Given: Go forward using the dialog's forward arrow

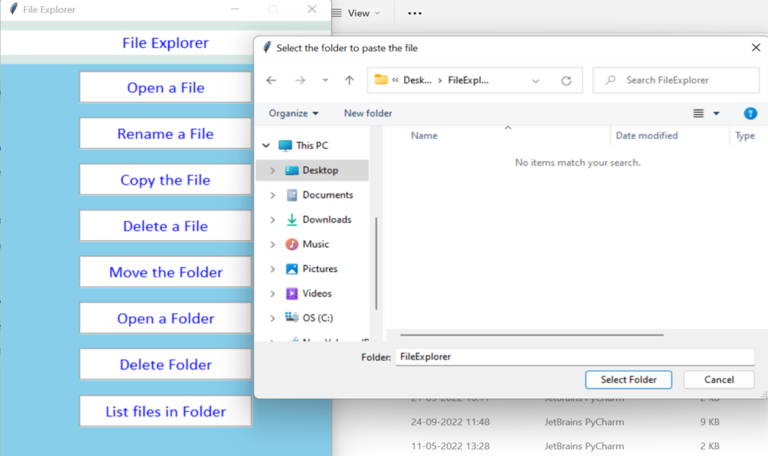Looking at the screenshot, I should 300,80.
